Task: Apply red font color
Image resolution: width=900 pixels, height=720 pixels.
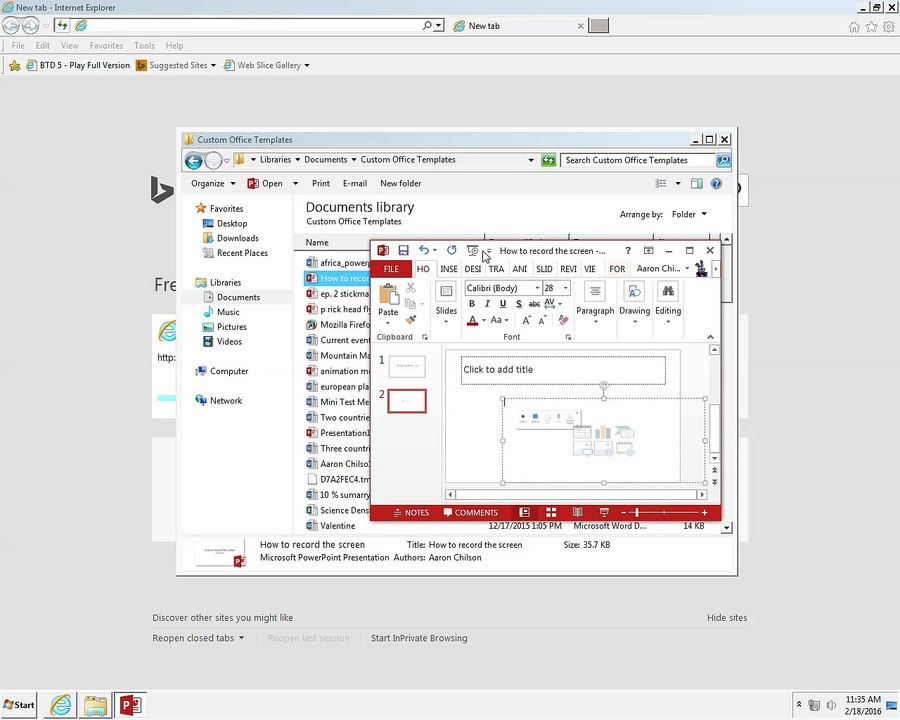Action: click(472, 320)
